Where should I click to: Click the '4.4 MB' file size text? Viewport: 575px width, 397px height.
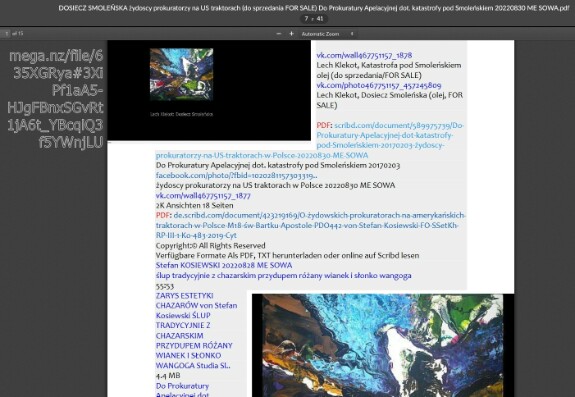(168, 375)
